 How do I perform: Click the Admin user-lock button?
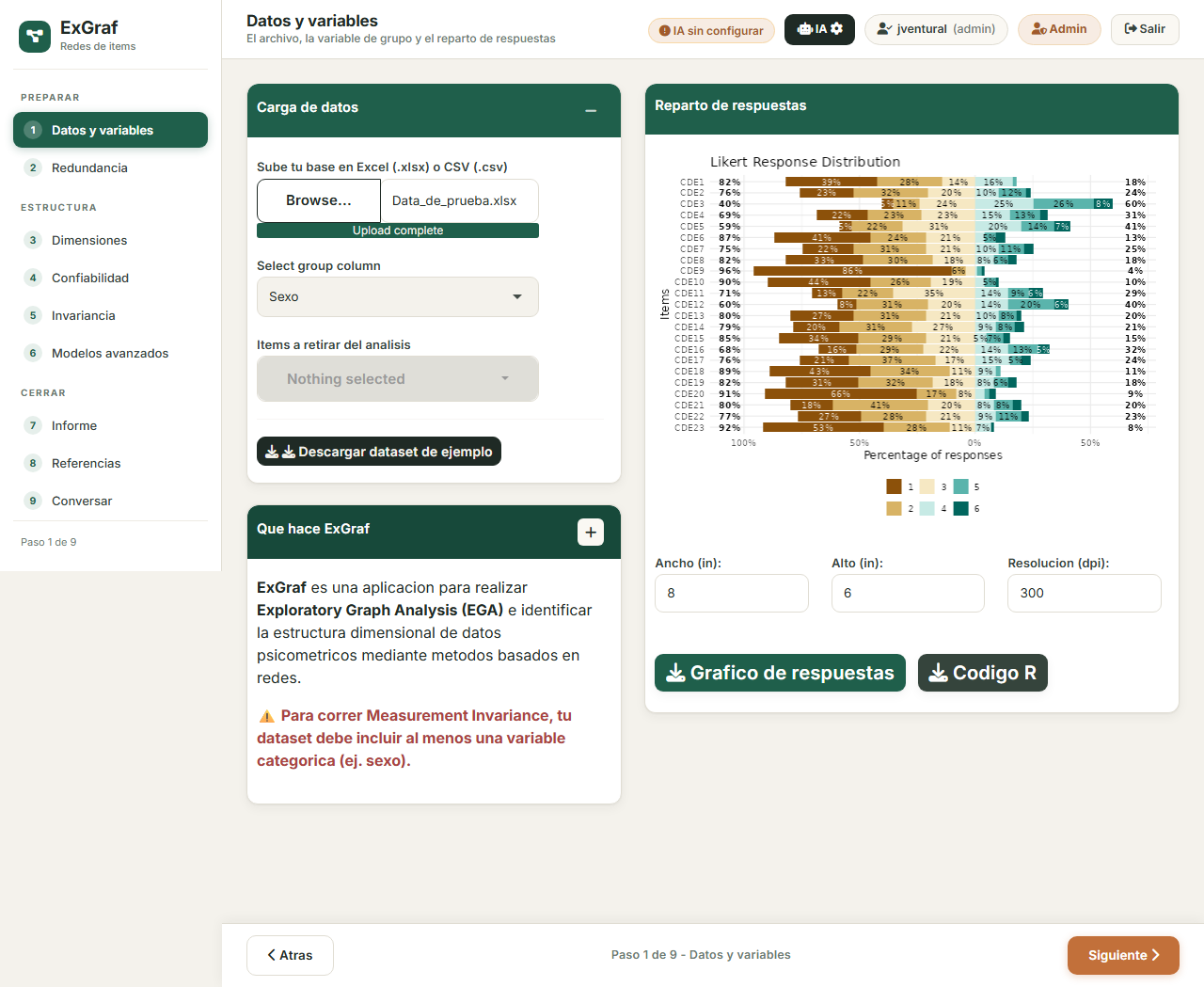click(1059, 29)
